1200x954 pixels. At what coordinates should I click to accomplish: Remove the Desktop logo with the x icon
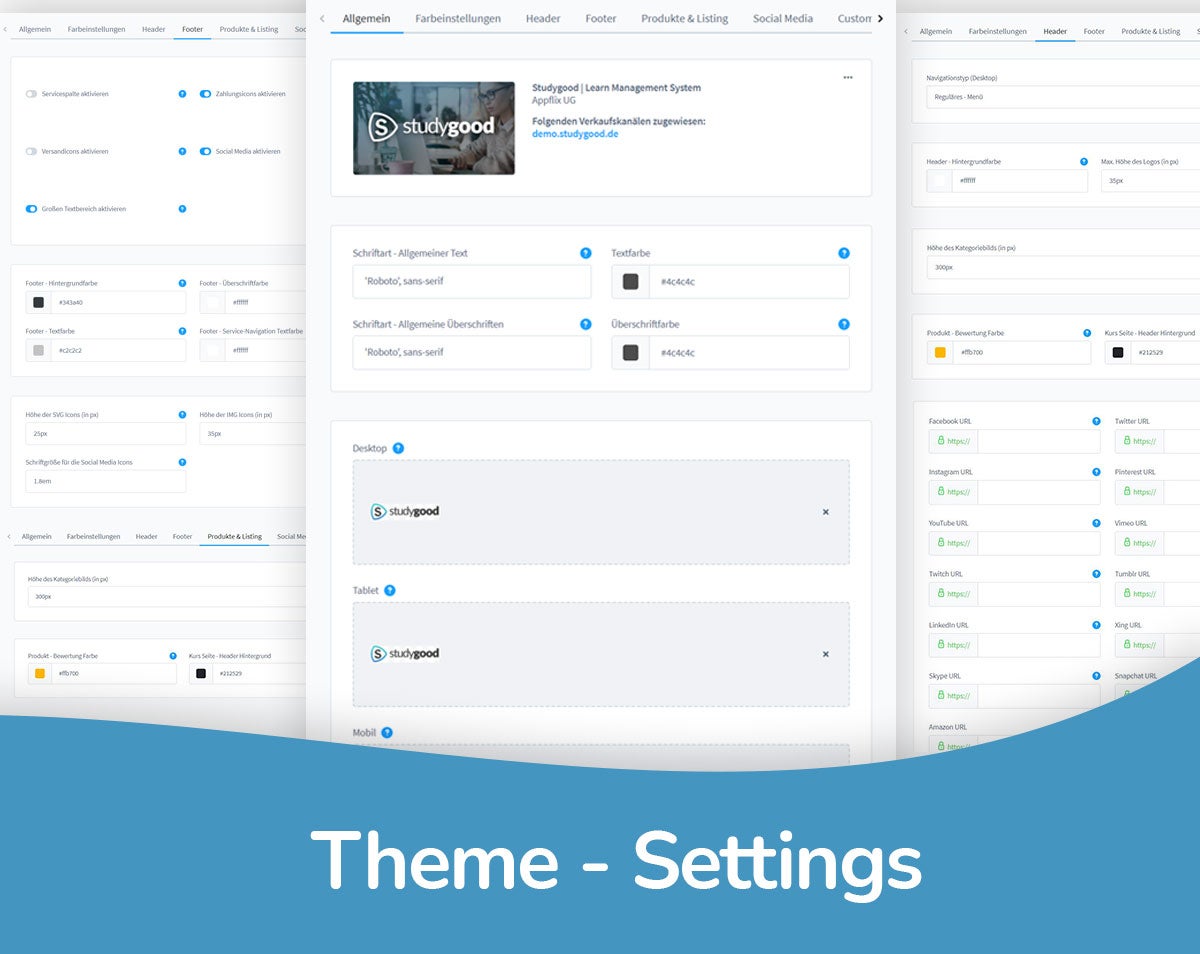825,512
